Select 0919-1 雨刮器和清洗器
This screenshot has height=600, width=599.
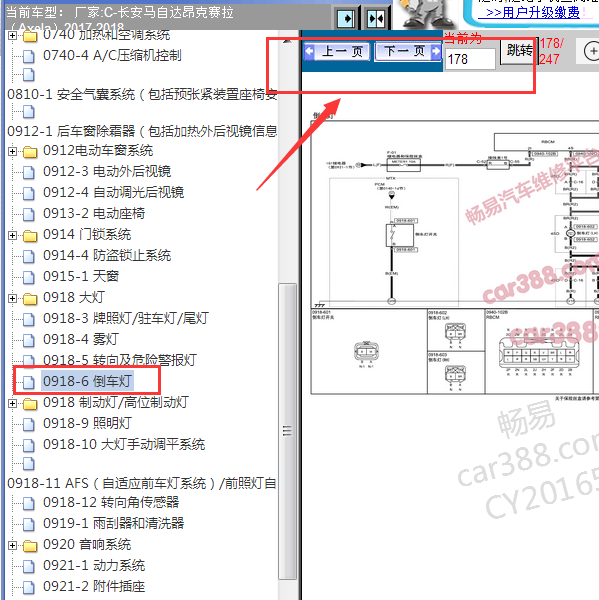click(113, 523)
